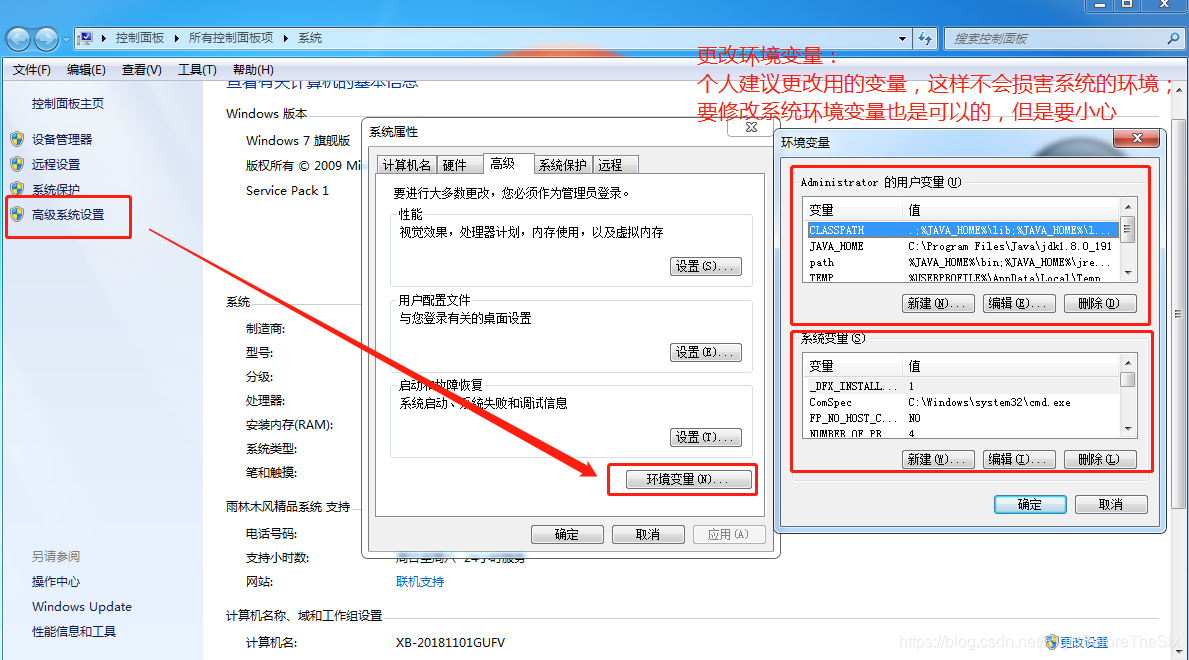Click 确定 in the 系统属性 dialog
The image size is (1189, 660).
(567, 534)
